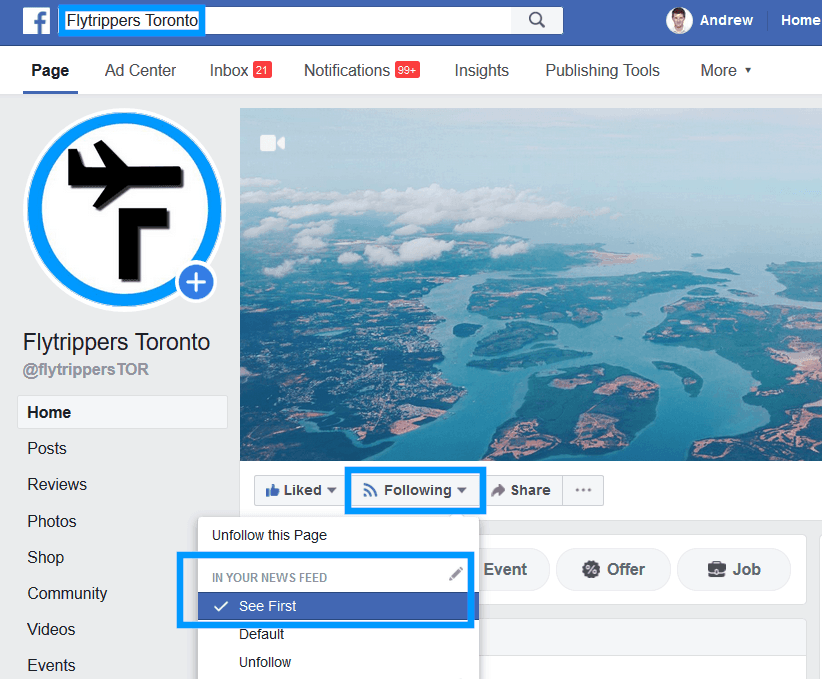This screenshot has height=679, width=822.
Task: Select Home in the left sidebar
Action: 123,412
